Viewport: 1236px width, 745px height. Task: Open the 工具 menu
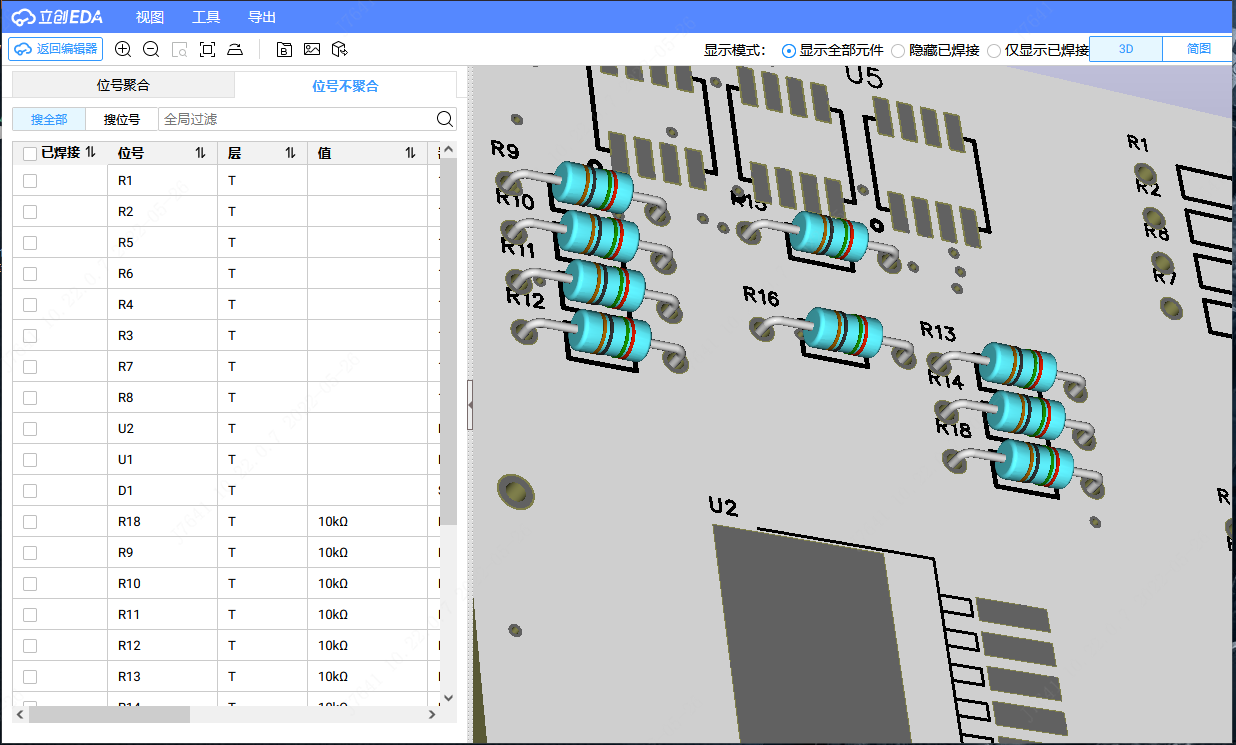206,17
